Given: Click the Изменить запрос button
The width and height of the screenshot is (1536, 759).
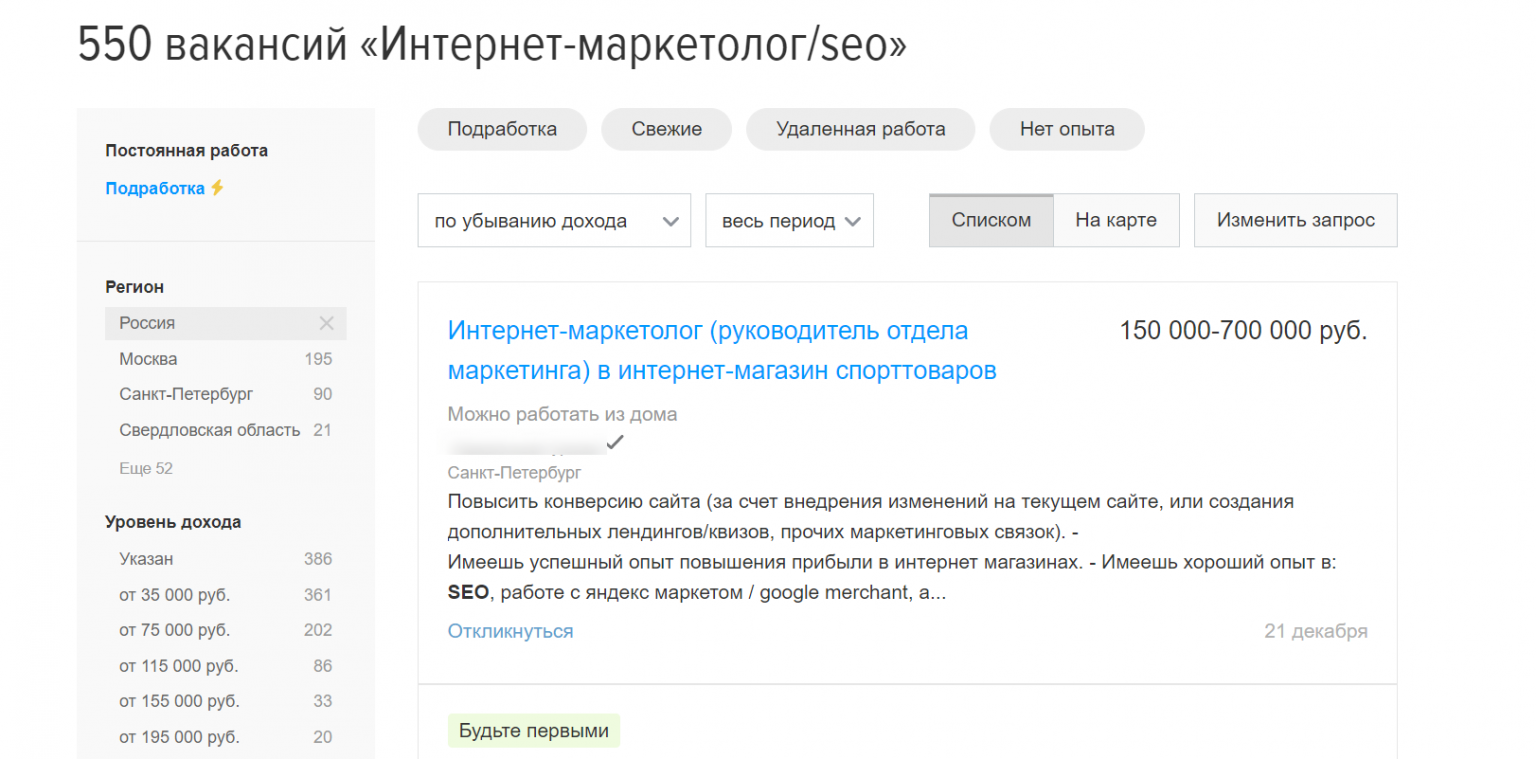Looking at the screenshot, I should [x=1296, y=220].
